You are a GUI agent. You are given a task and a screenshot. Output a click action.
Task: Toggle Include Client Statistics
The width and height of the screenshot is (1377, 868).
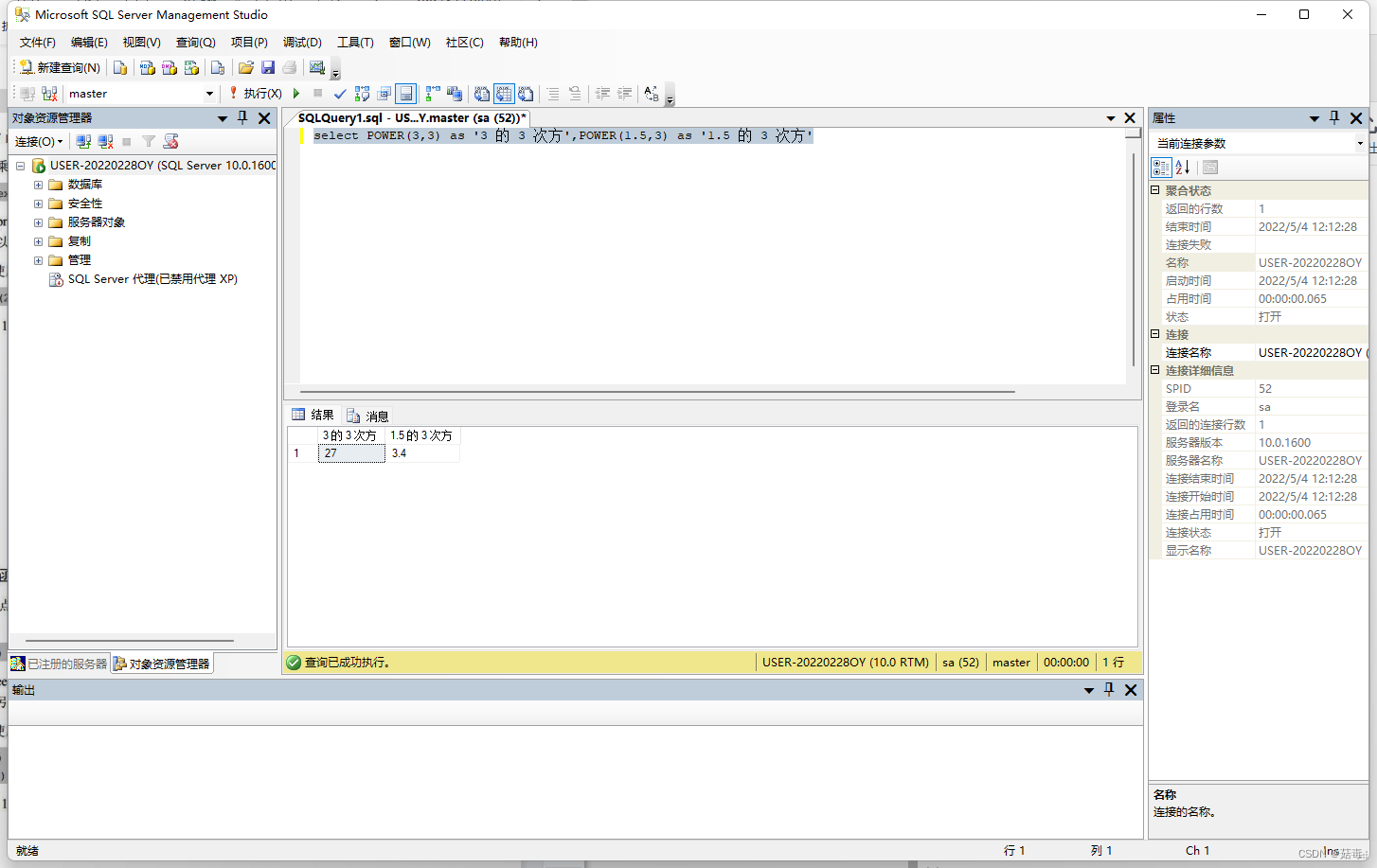pyautogui.click(x=455, y=94)
